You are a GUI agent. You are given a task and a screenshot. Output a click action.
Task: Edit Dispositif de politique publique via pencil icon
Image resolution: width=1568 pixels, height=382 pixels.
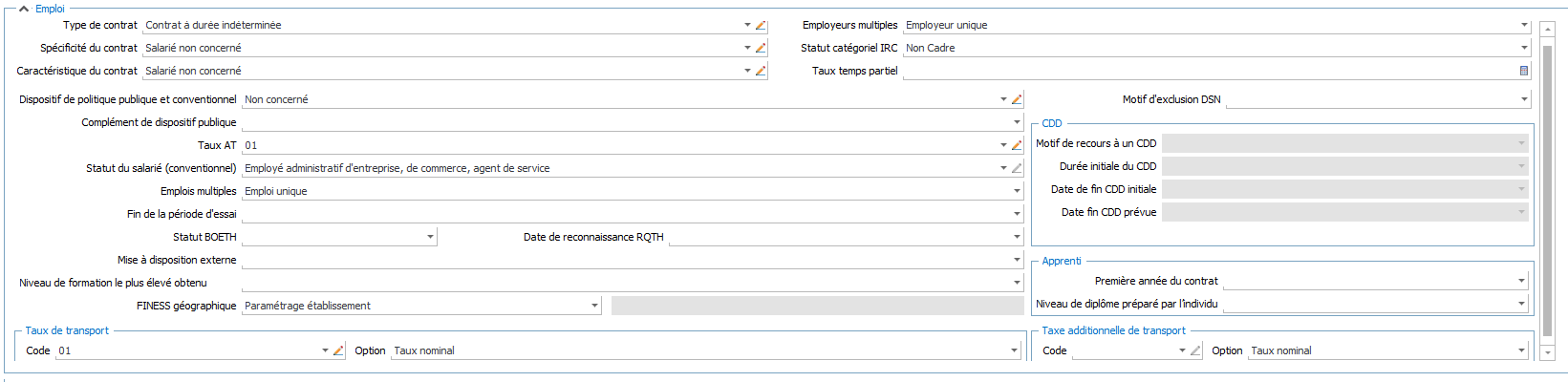click(1017, 99)
